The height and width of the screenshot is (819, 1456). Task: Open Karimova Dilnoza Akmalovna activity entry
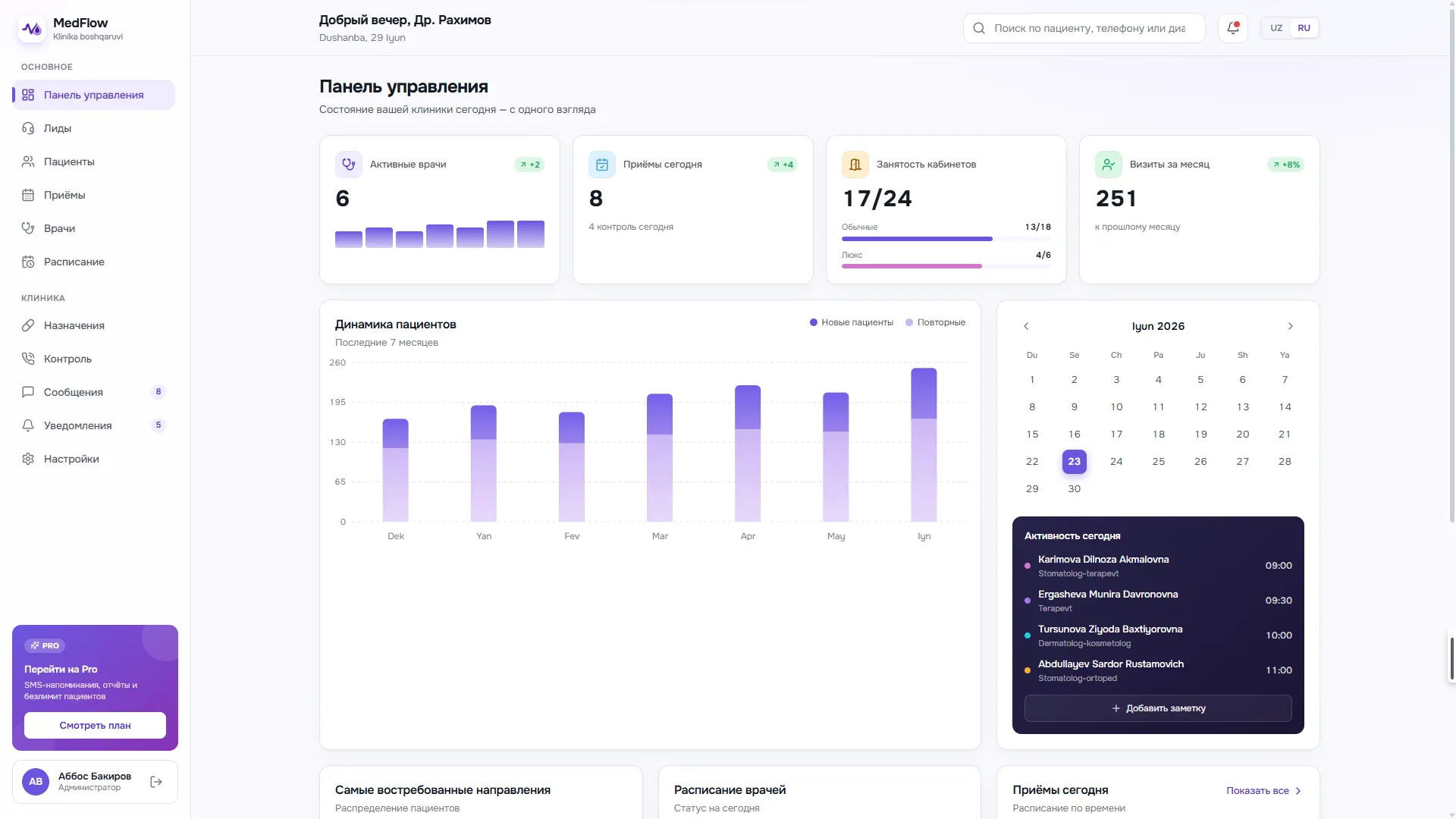pyautogui.click(x=1158, y=566)
